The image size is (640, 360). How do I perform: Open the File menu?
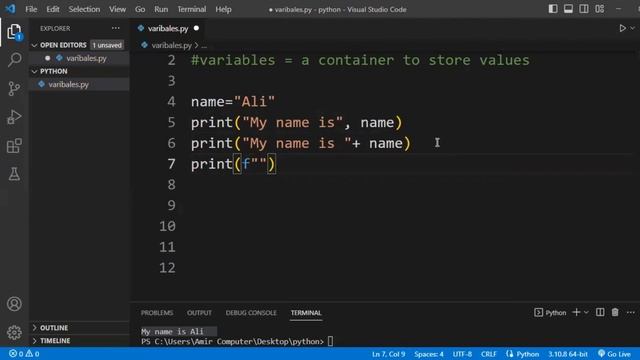pyautogui.click(x=31, y=9)
